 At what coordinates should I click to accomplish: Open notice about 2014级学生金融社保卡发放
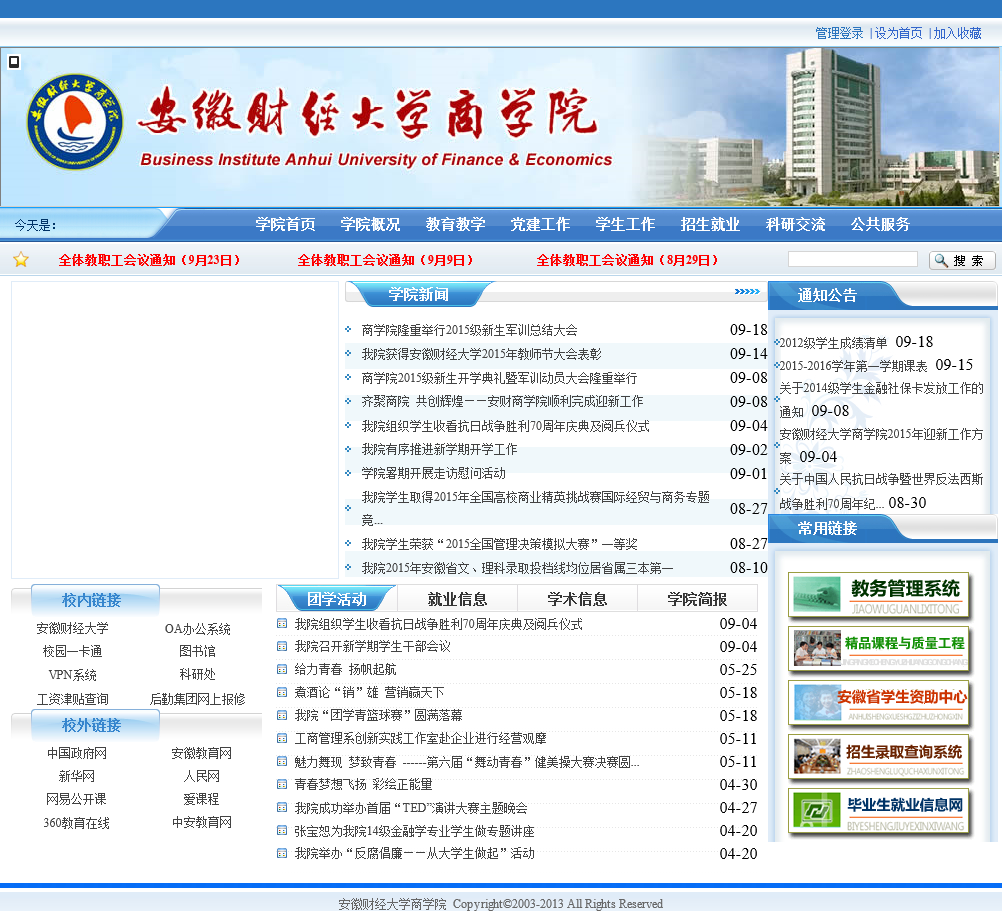click(x=881, y=400)
